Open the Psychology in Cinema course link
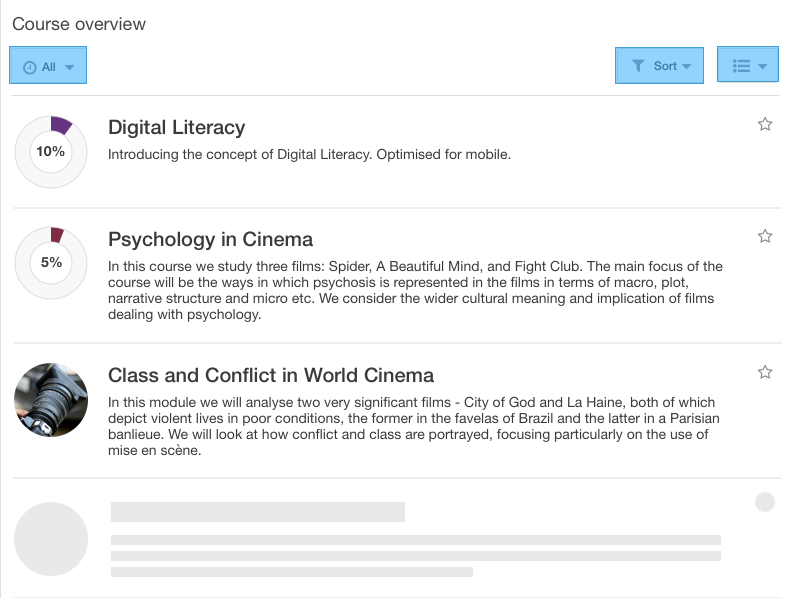Viewport: 793px width, 598px height. 210,239
